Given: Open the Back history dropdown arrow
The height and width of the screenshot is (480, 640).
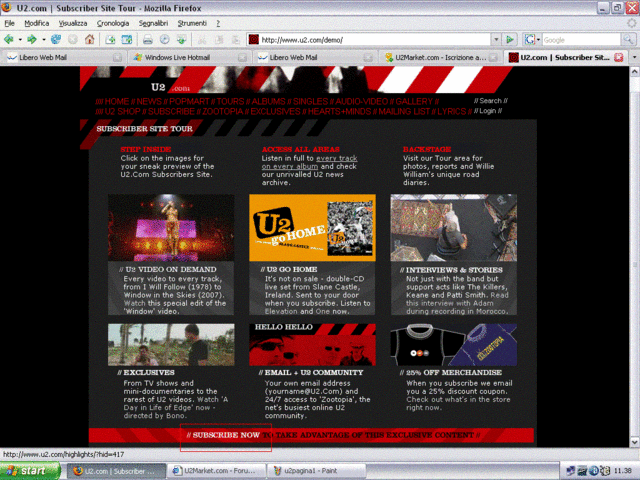Looking at the screenshot, I should [20, 40].
